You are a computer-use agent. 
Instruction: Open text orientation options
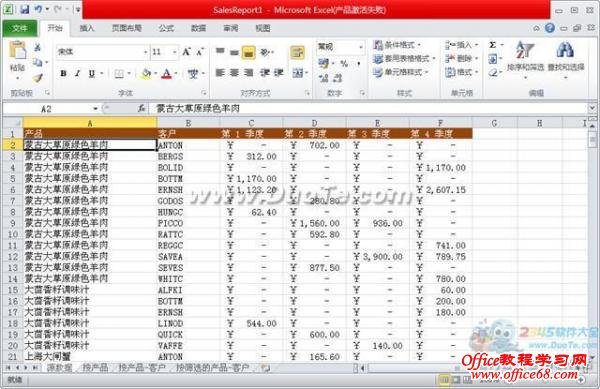point(265,52)
